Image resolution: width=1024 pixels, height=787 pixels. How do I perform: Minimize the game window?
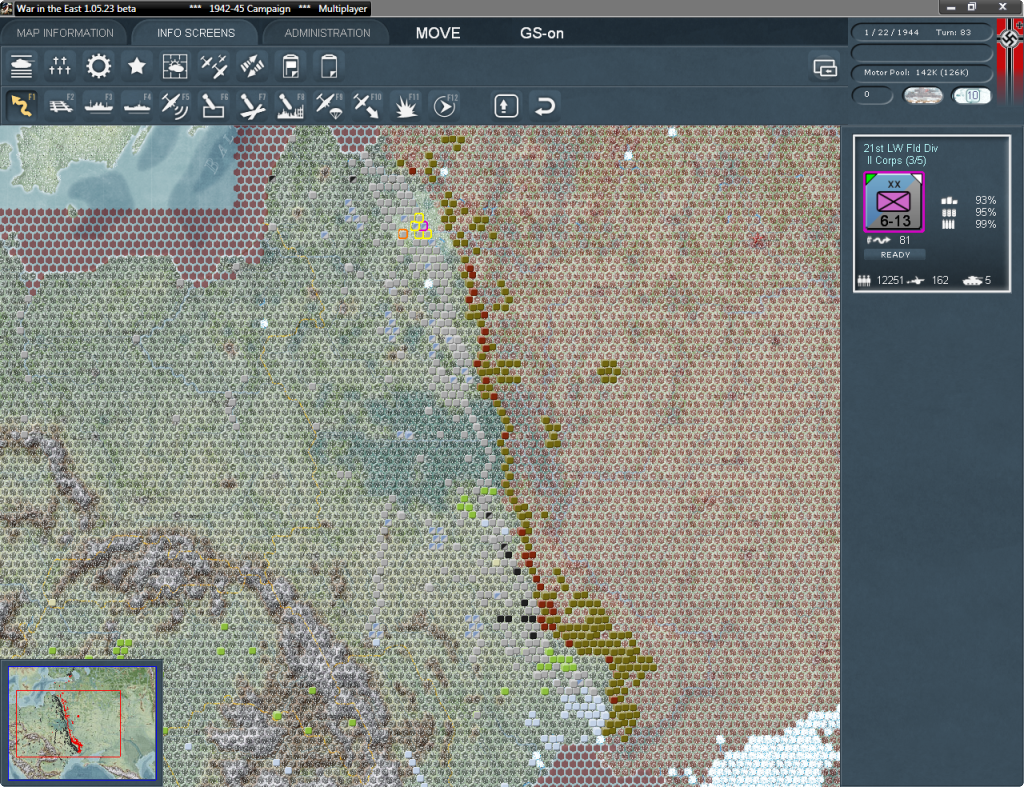point(951,7)
